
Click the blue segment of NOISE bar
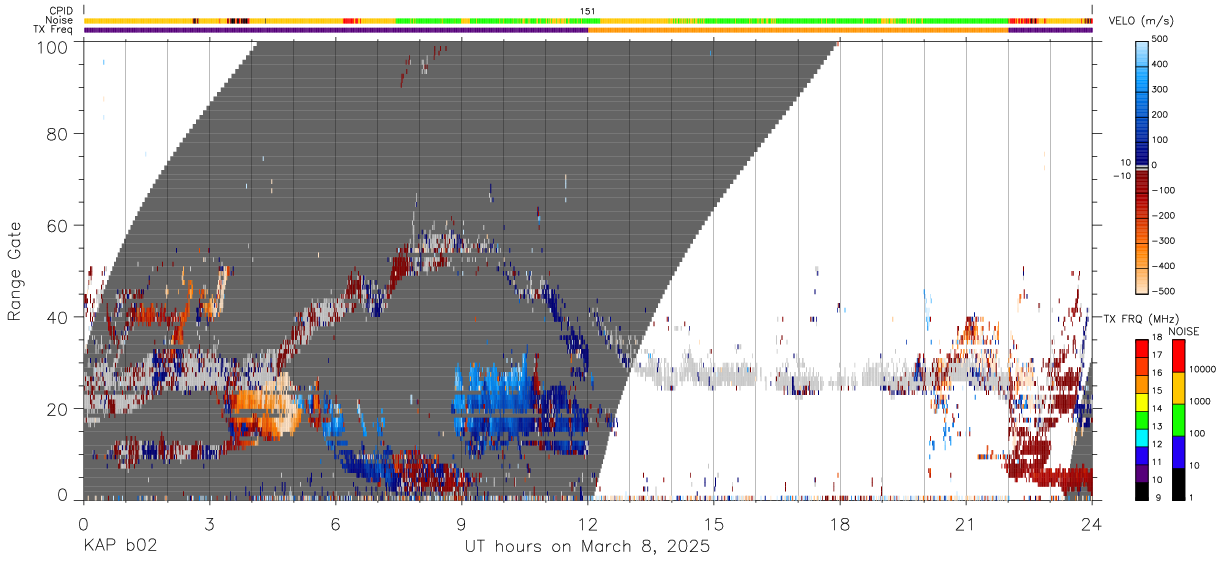pos(1179,450)
